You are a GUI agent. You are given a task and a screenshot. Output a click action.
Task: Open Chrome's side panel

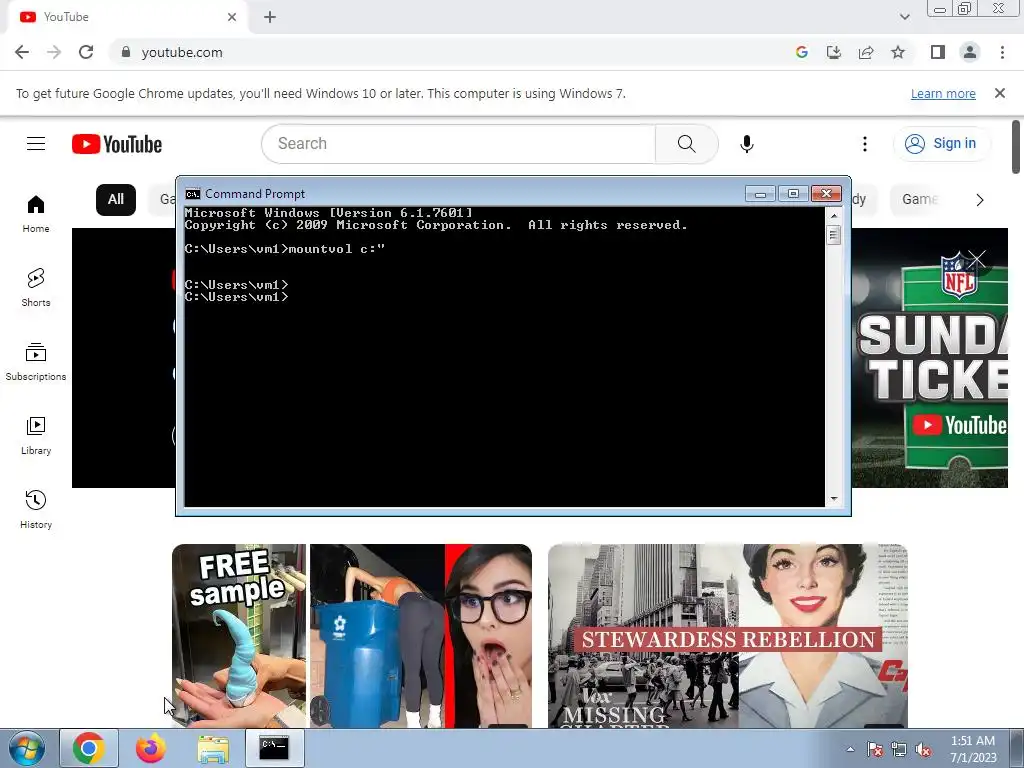pos(938,52)
